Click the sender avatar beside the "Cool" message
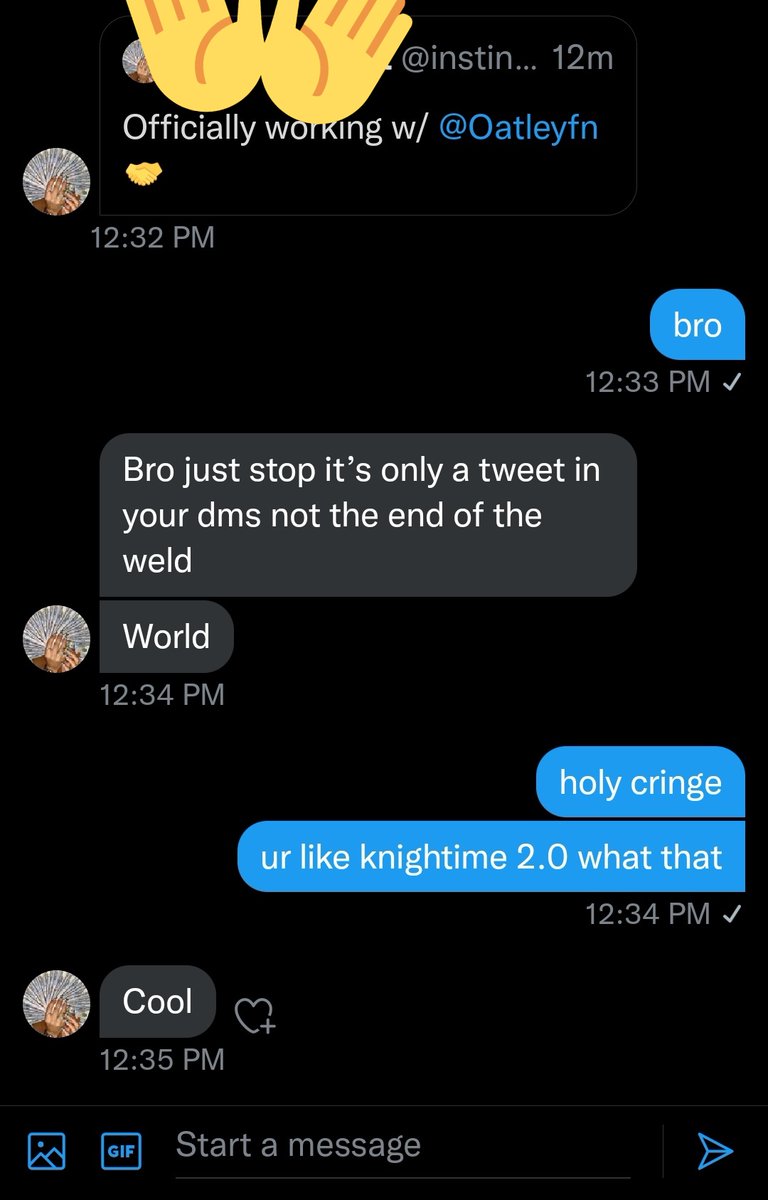The height and width of the screenshot is (1200, 768). pyautogui.click(x=57, y=1004)
